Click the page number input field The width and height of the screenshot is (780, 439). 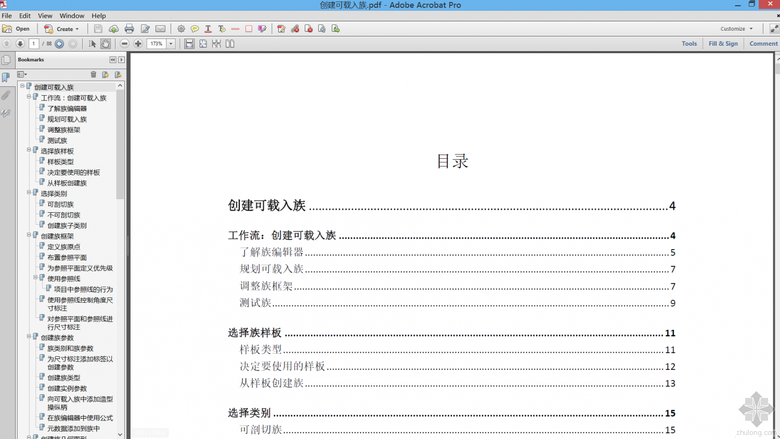[x=34, y=44]
